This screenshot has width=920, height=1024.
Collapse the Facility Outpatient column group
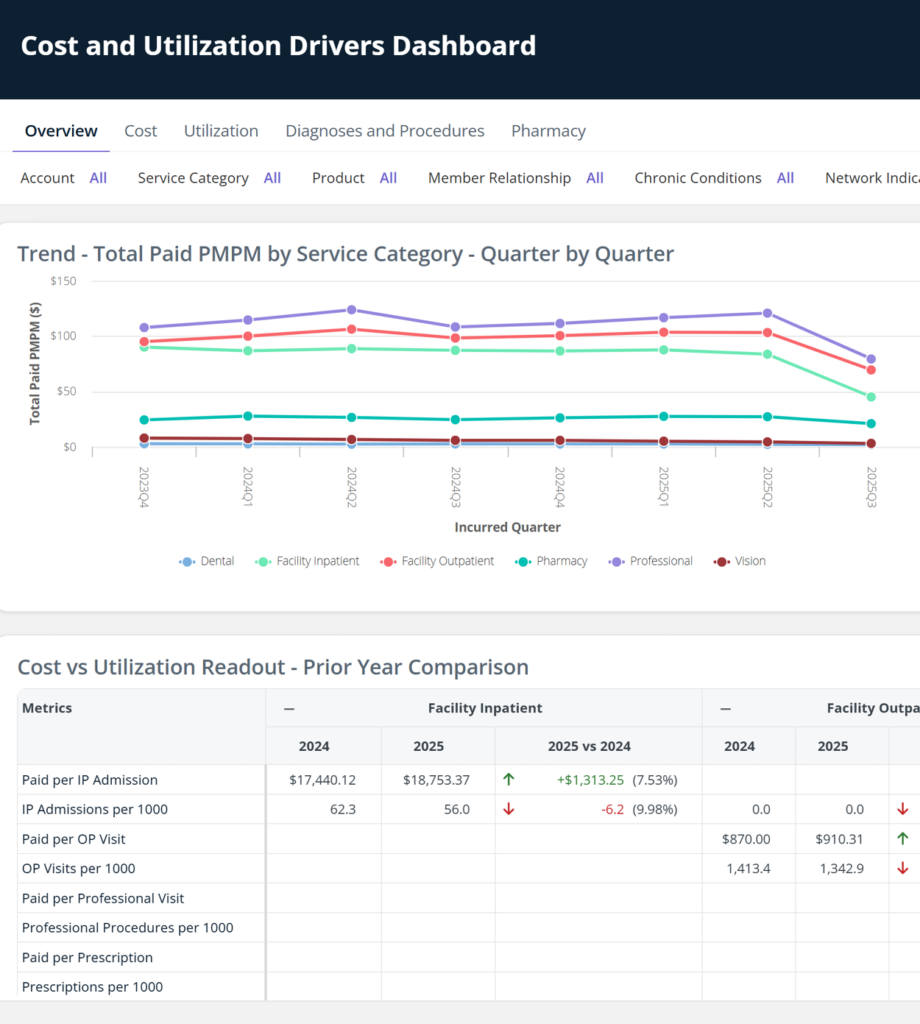(725, 709)
